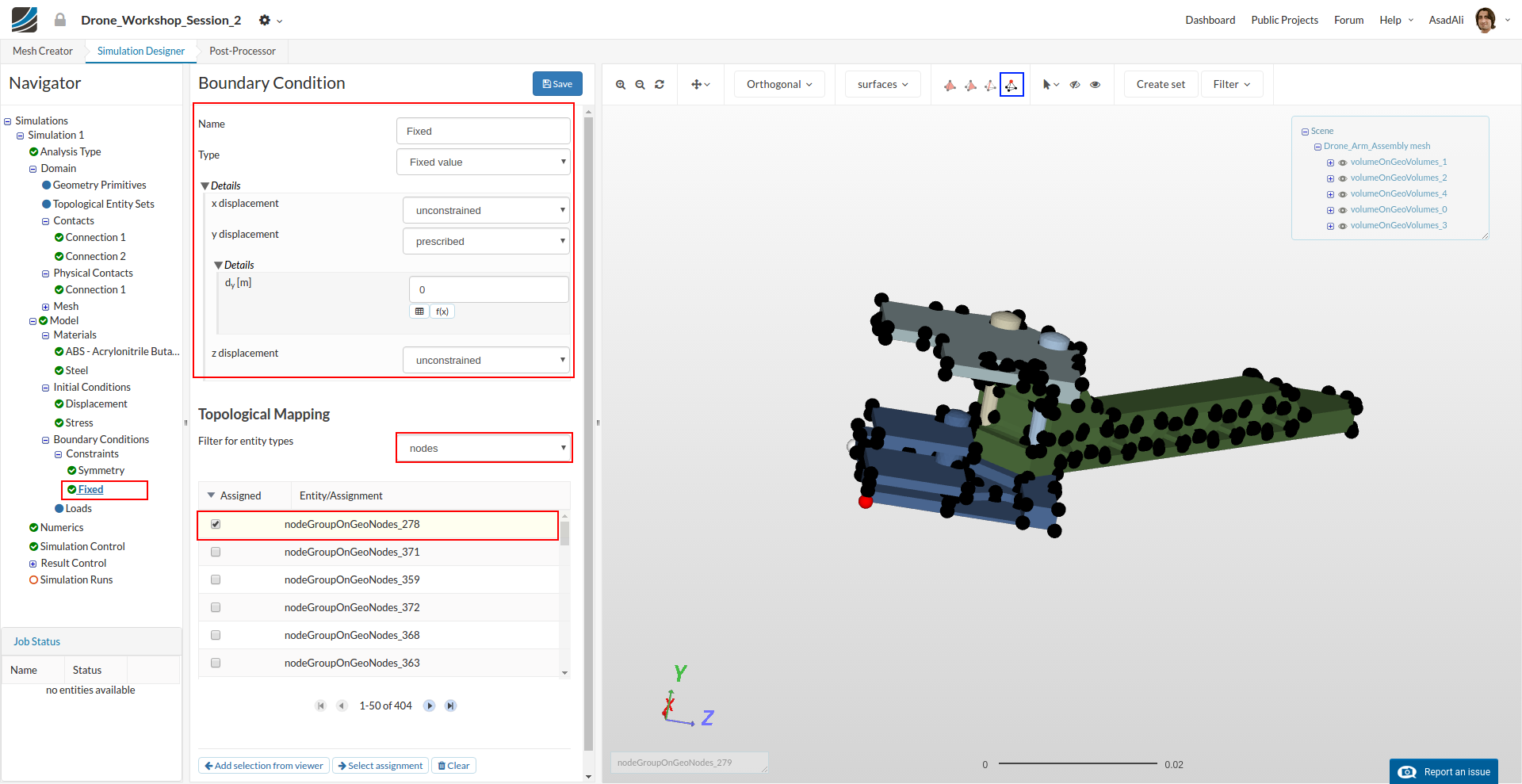Click the zoom in magnifier icon
The width and height of the screenshot is (1522, 784).
click(x=621, y=85)
